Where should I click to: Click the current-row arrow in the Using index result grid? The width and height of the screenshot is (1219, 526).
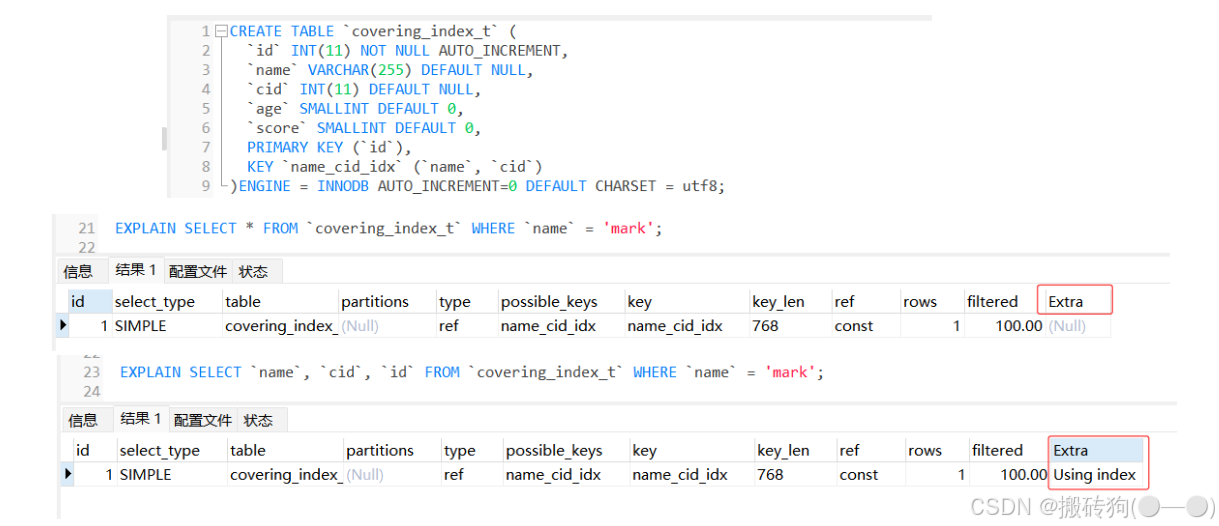[68, 474]
